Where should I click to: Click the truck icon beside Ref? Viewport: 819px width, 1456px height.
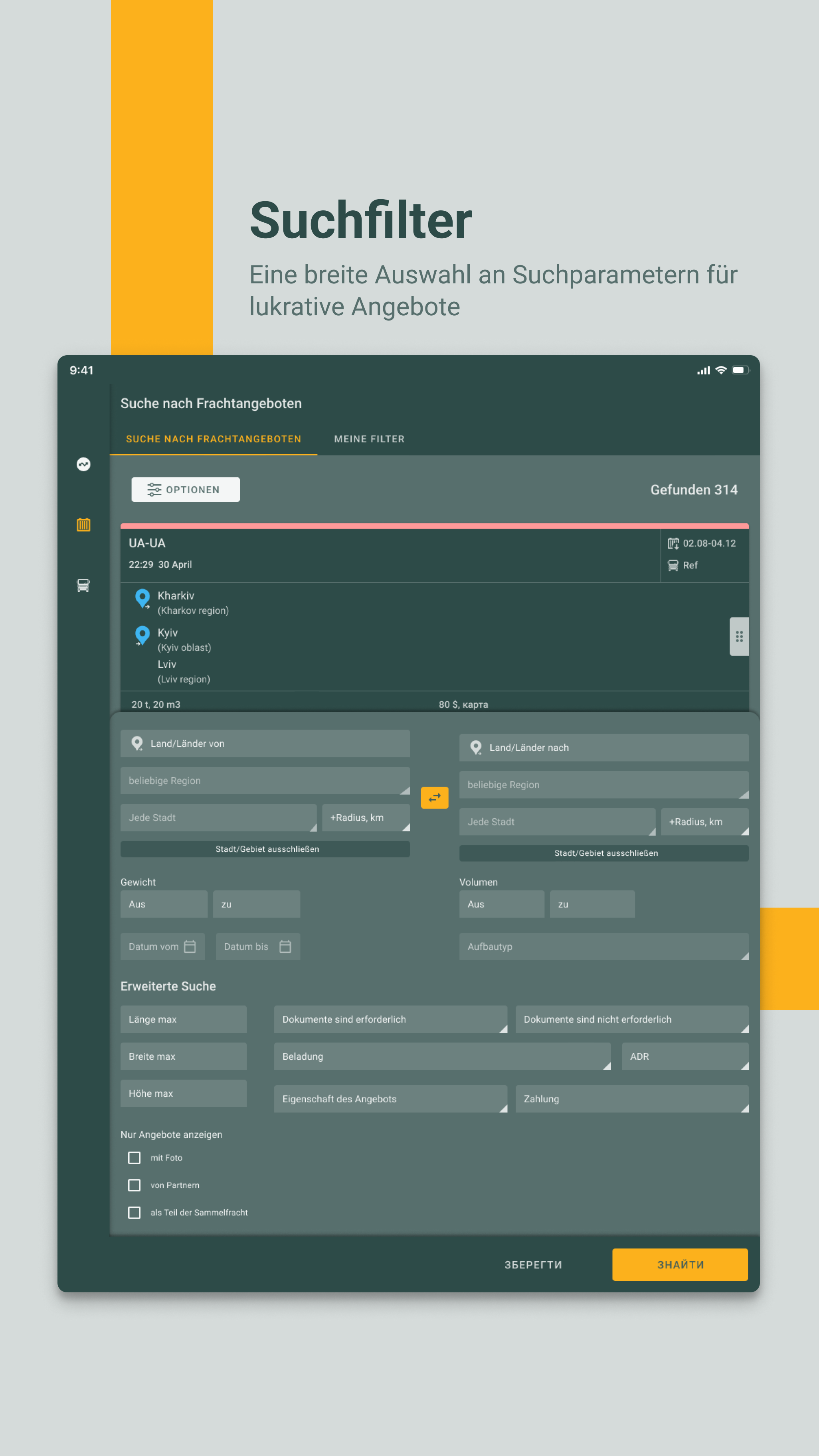pyautogui.click(x=673, y=565)
